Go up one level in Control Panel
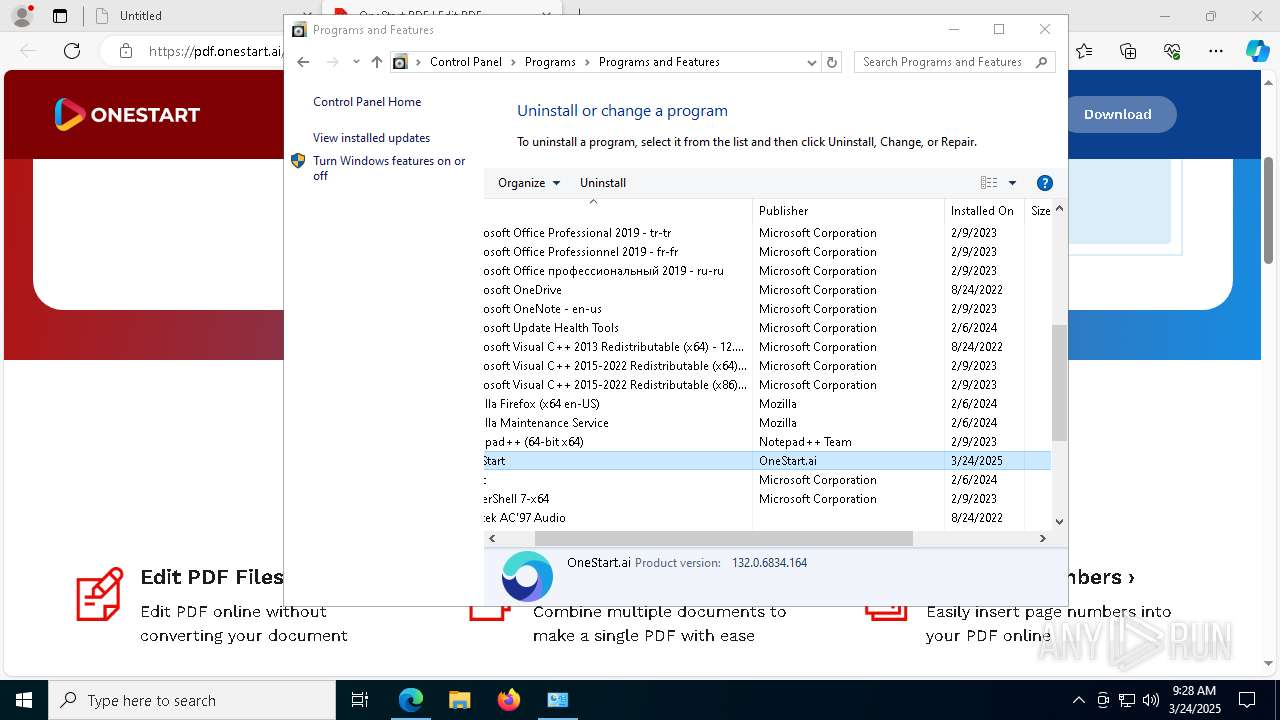This screenshot has width=1280, height=720. [376, 62]
